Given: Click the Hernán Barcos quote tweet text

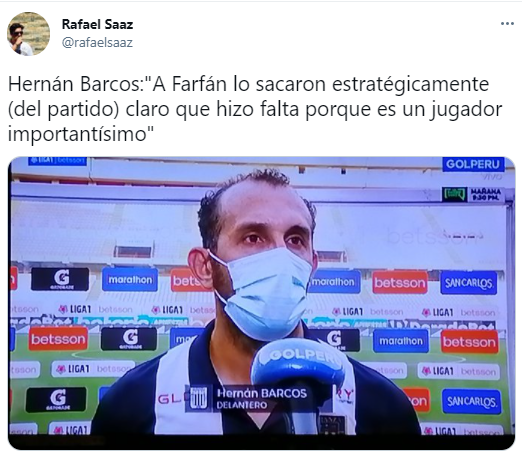Looking at the screenshot, I should click(x=255, y=109).
